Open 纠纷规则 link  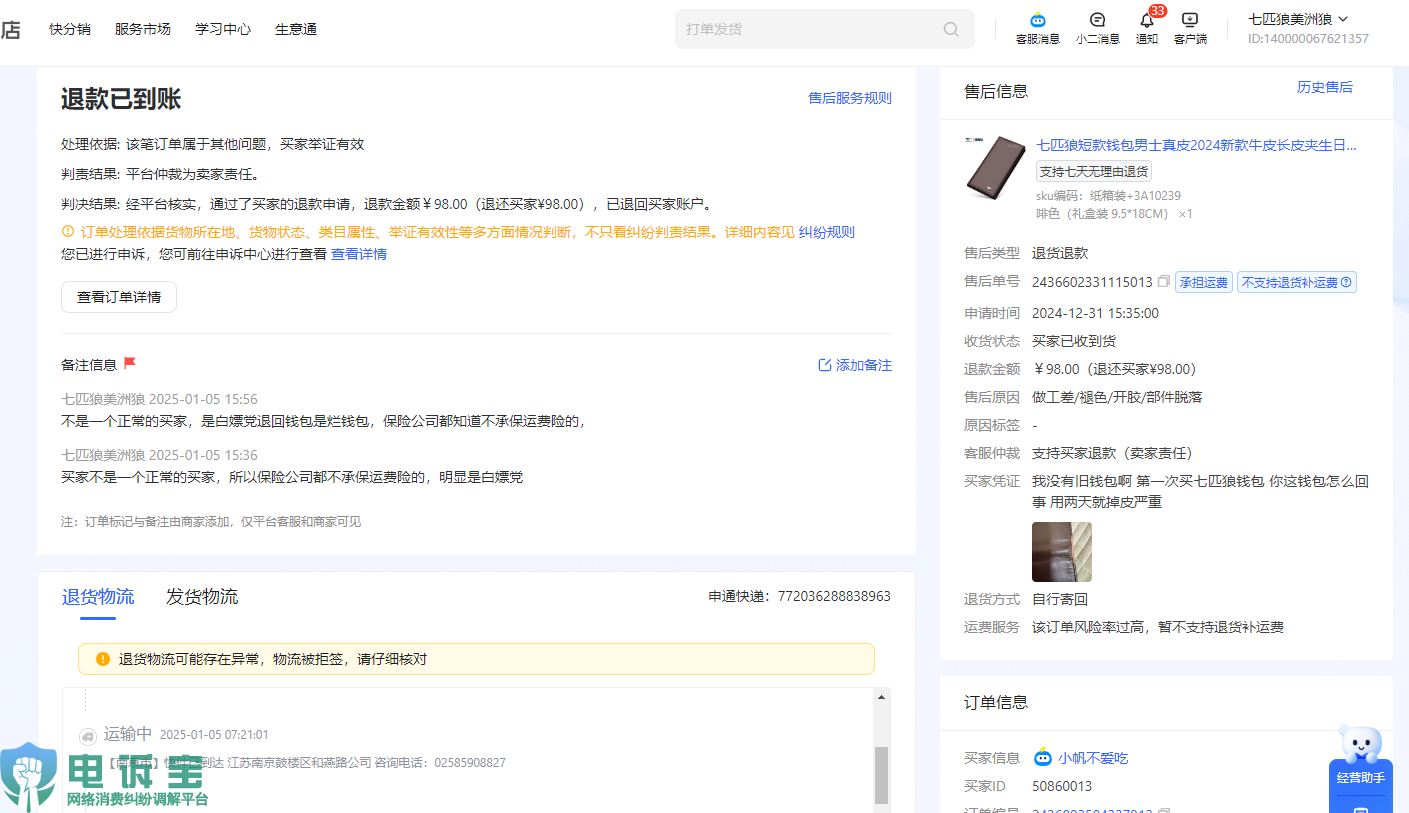[827, 232]
